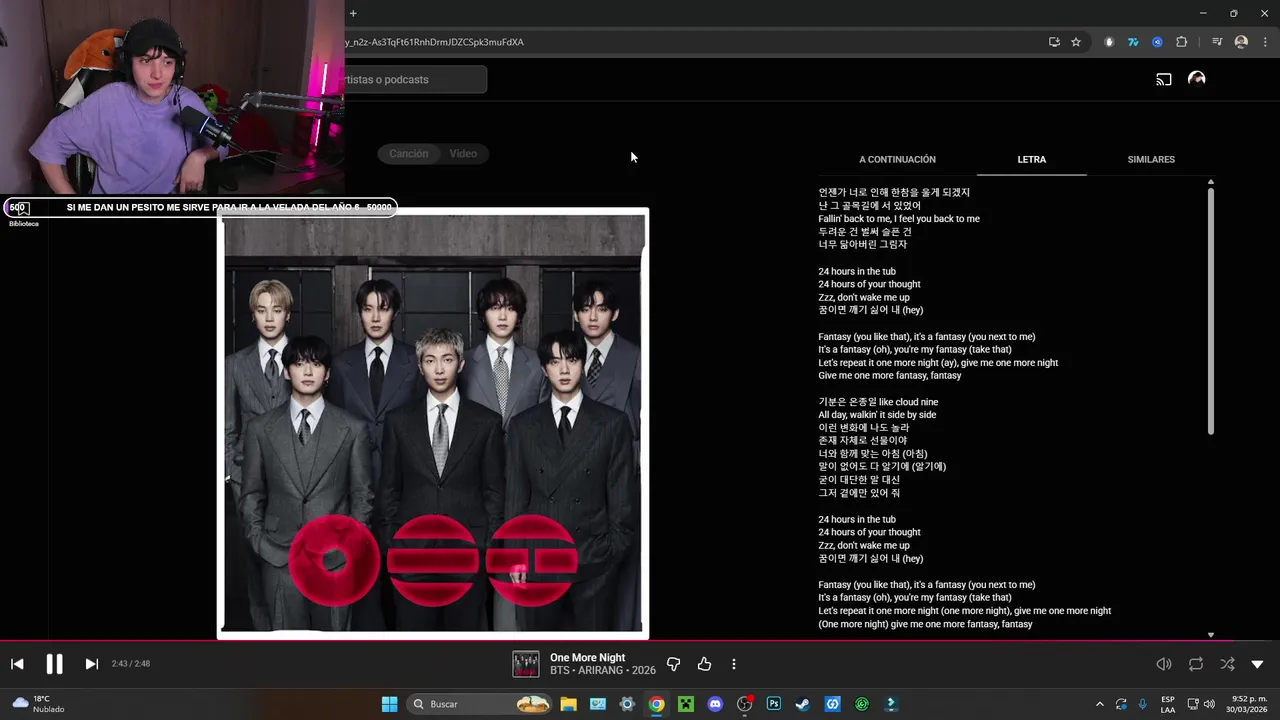The height and width of the screenshot is (720, 1280).
Task: Click lyric "All day, walkin' it side by side"
Action: pyautogui.click(x=877, y=414)
